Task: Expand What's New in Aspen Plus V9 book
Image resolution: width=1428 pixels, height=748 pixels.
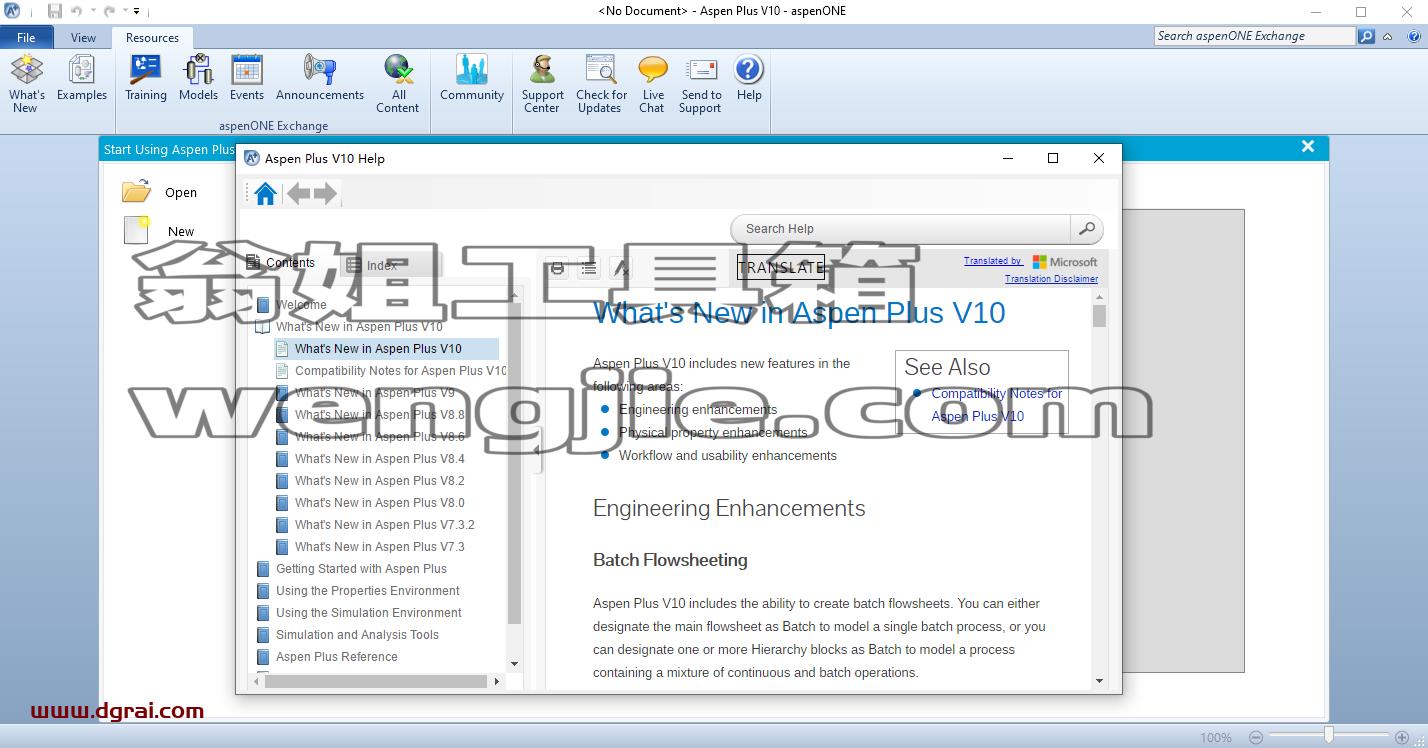Action: tap(283, 393)
